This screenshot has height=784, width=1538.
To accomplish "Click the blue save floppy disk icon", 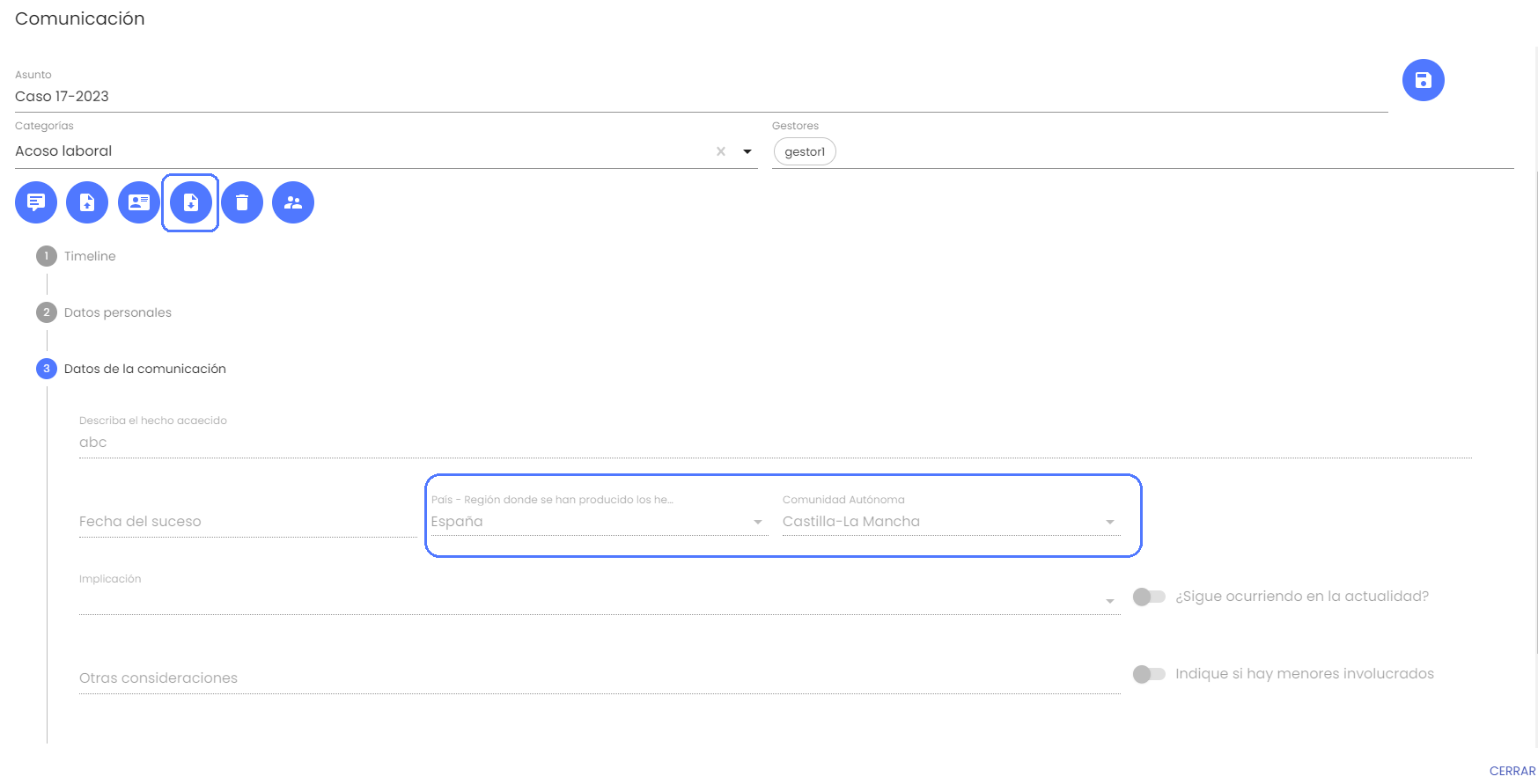I will tap(1423, 80).
